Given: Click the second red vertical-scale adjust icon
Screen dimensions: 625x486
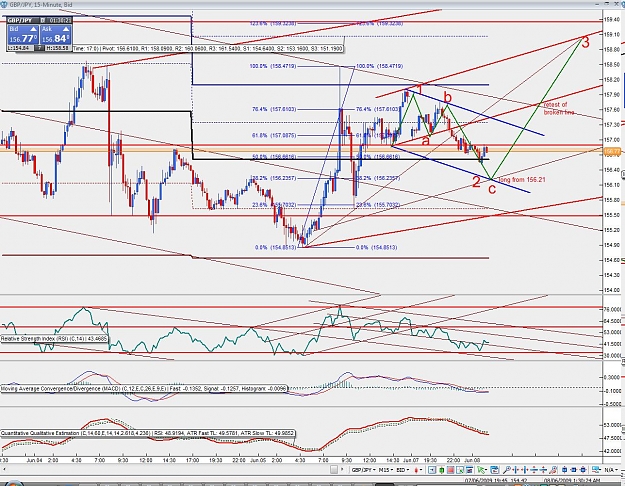Looking at the screenshot, I should coord(543,470).
